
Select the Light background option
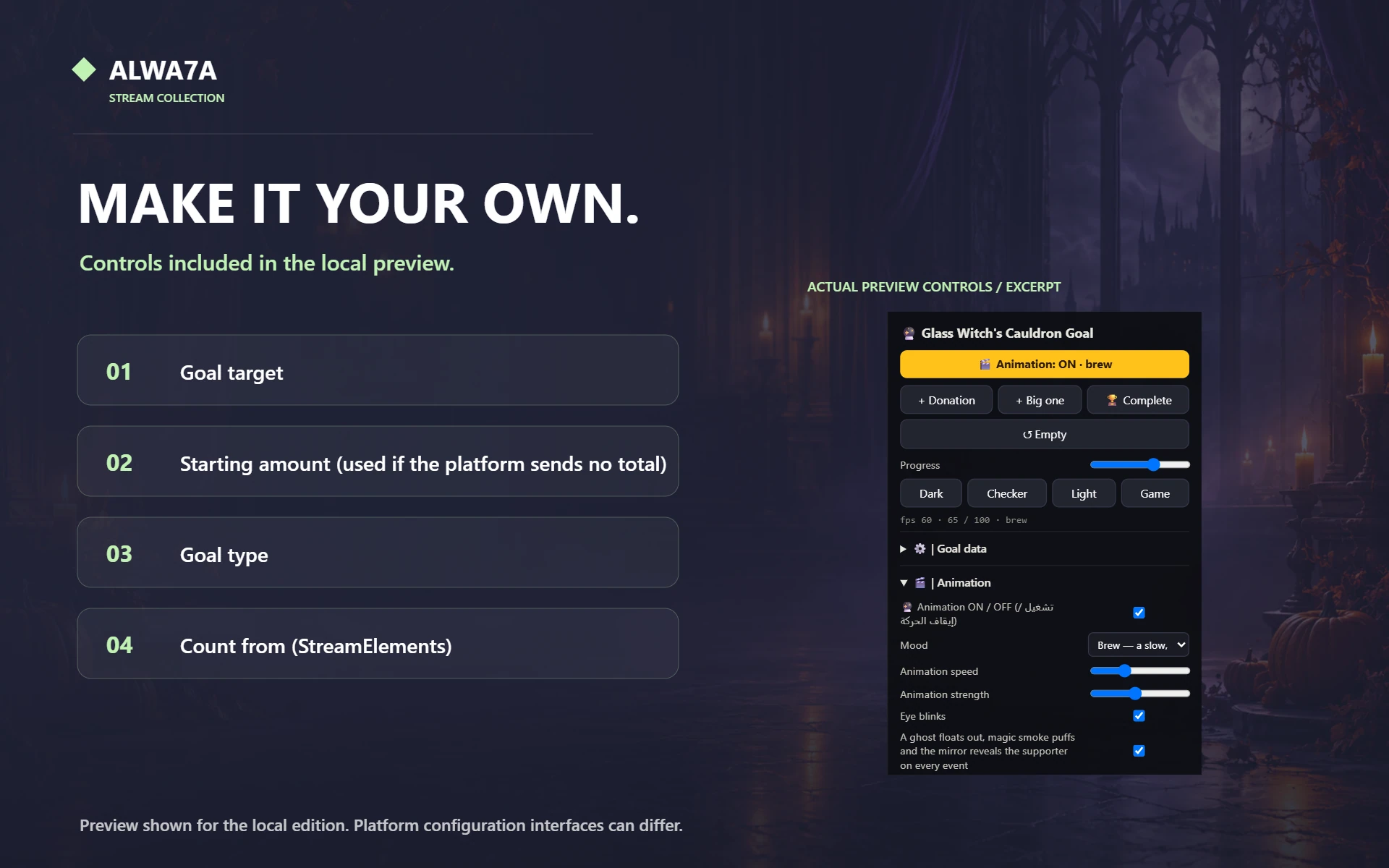click(x=1084, y=493)
